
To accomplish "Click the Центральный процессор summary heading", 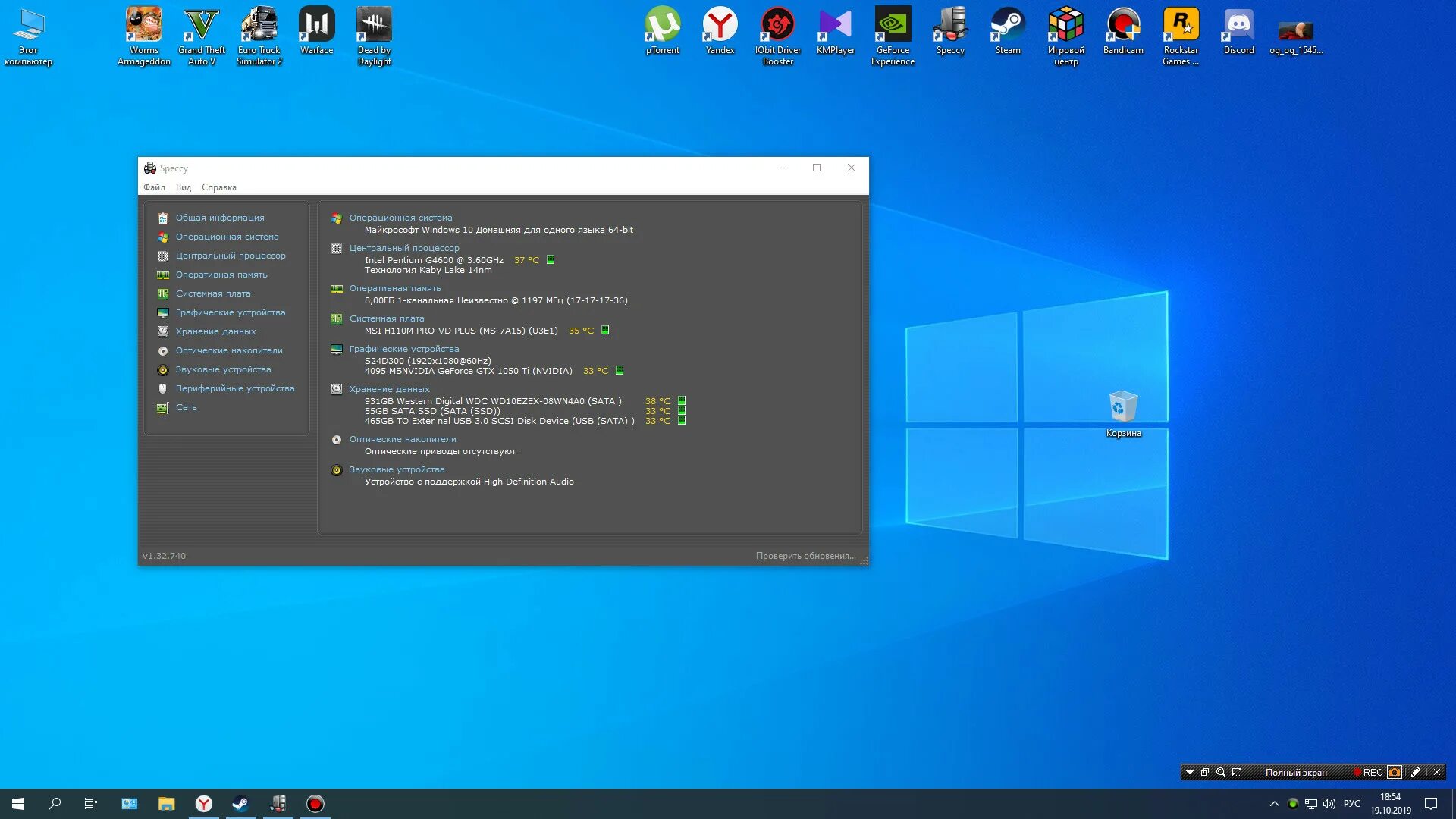I will pyautogui.click(x=404, y=248).
